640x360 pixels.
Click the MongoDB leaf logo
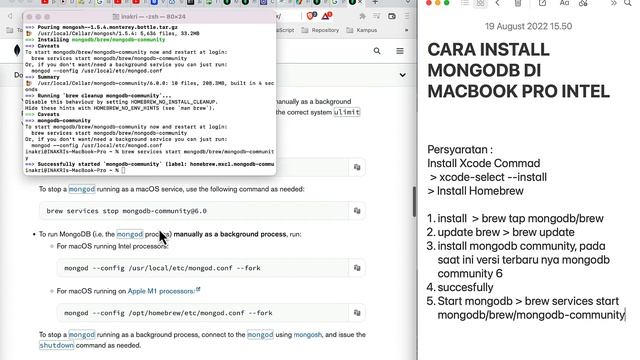(x=17, y=50)
